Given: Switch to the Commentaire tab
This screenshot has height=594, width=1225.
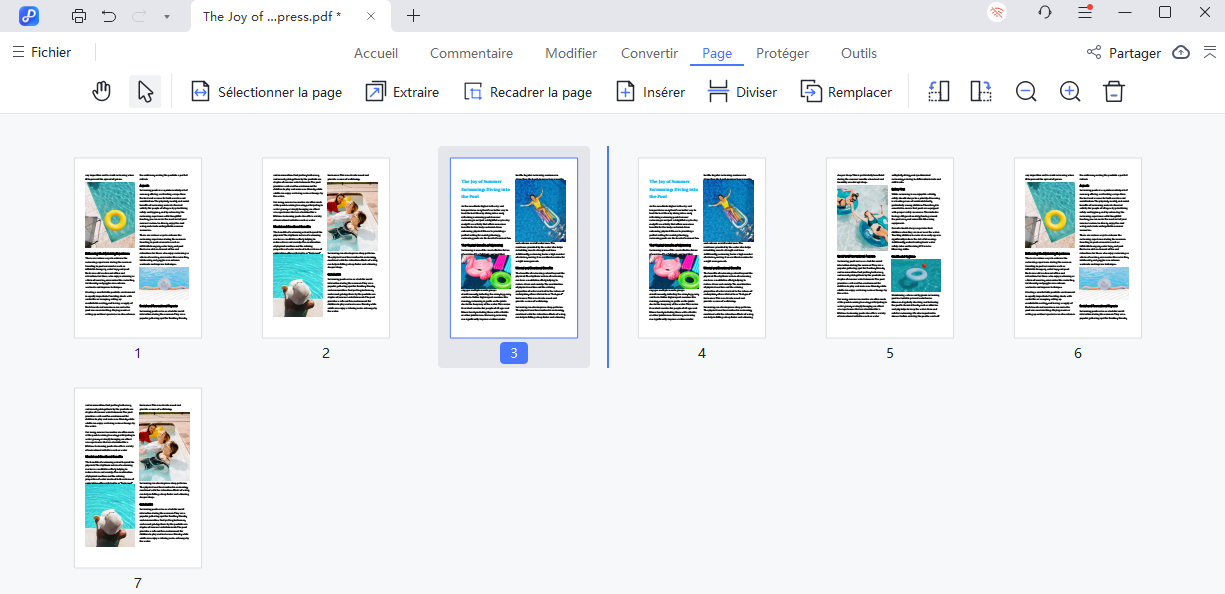Looking at the screenshot, I should 471,53.
